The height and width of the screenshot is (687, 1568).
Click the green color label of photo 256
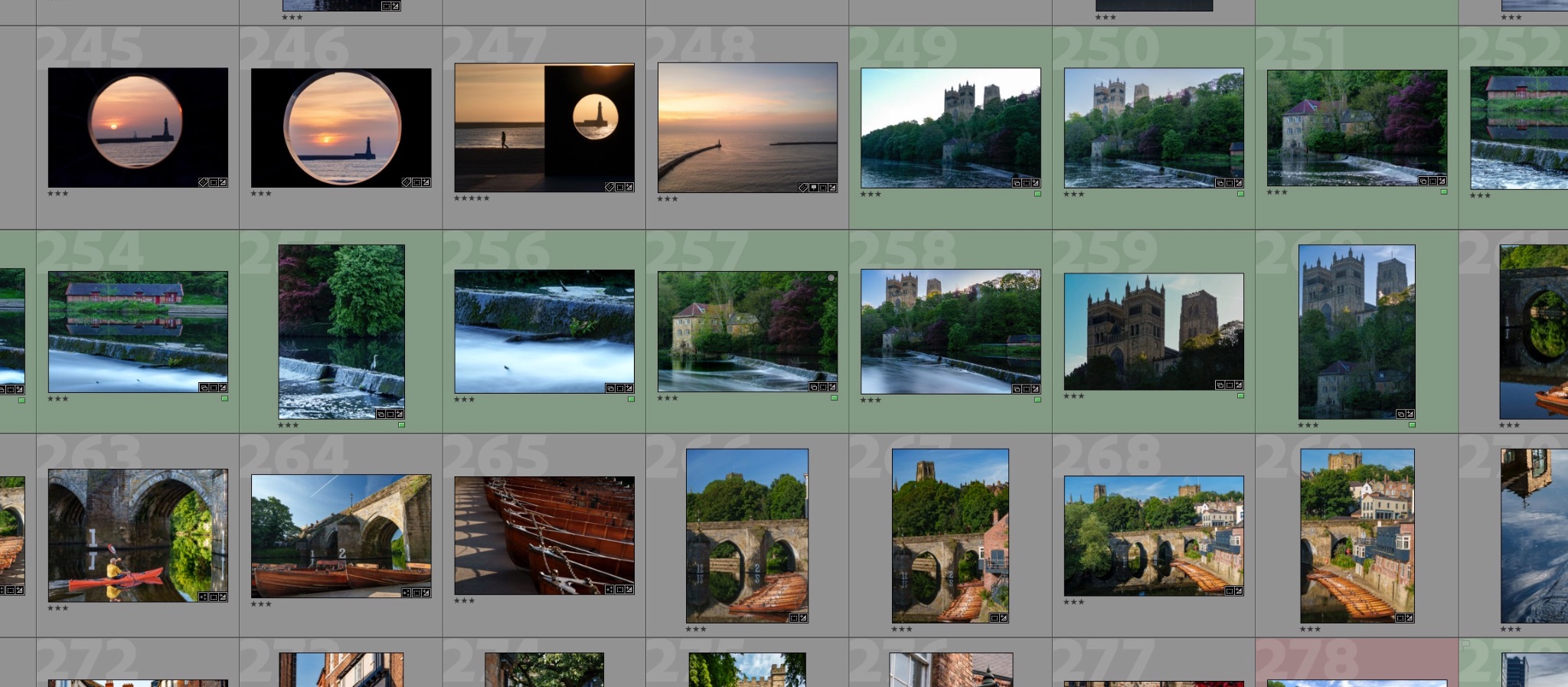tap(631, 399)
